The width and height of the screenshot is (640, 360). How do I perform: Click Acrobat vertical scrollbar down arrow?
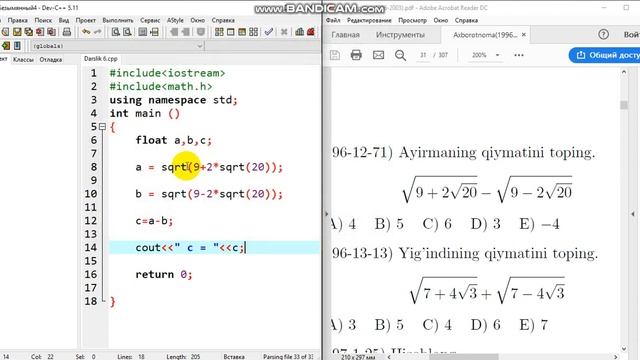(624, 349)
